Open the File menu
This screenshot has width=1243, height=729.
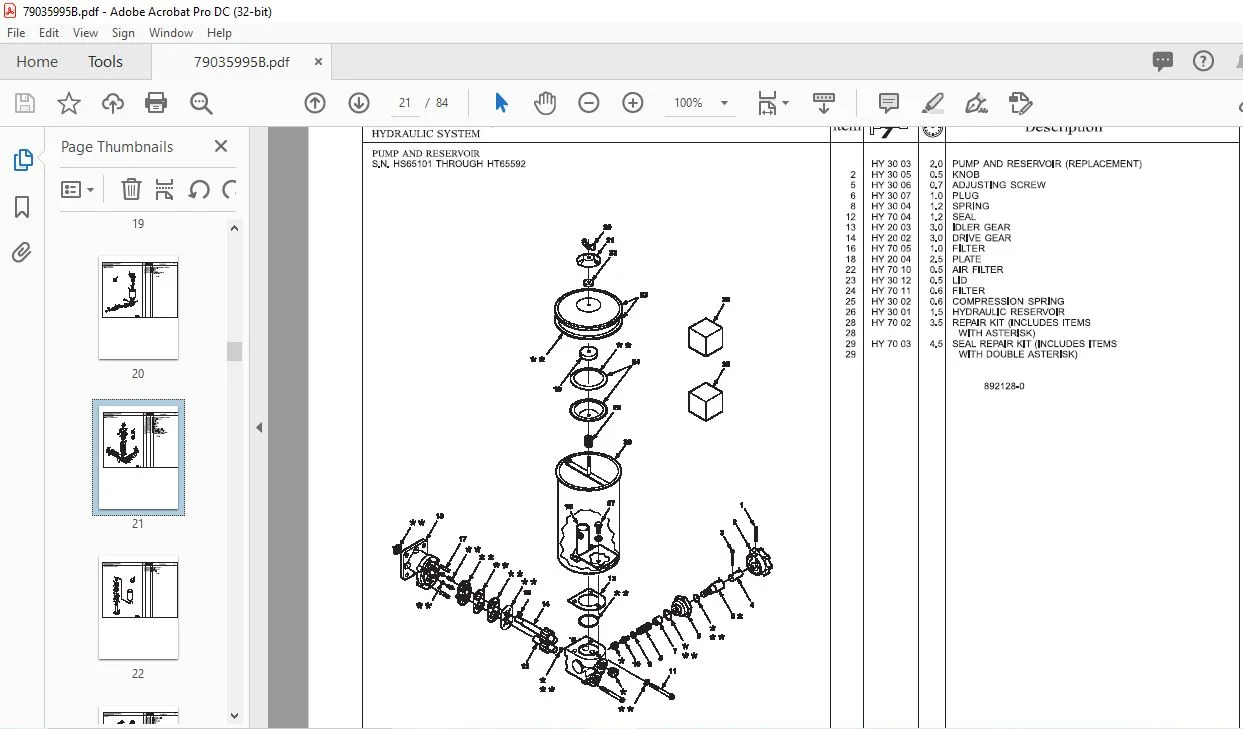click(x=16, y=33)
